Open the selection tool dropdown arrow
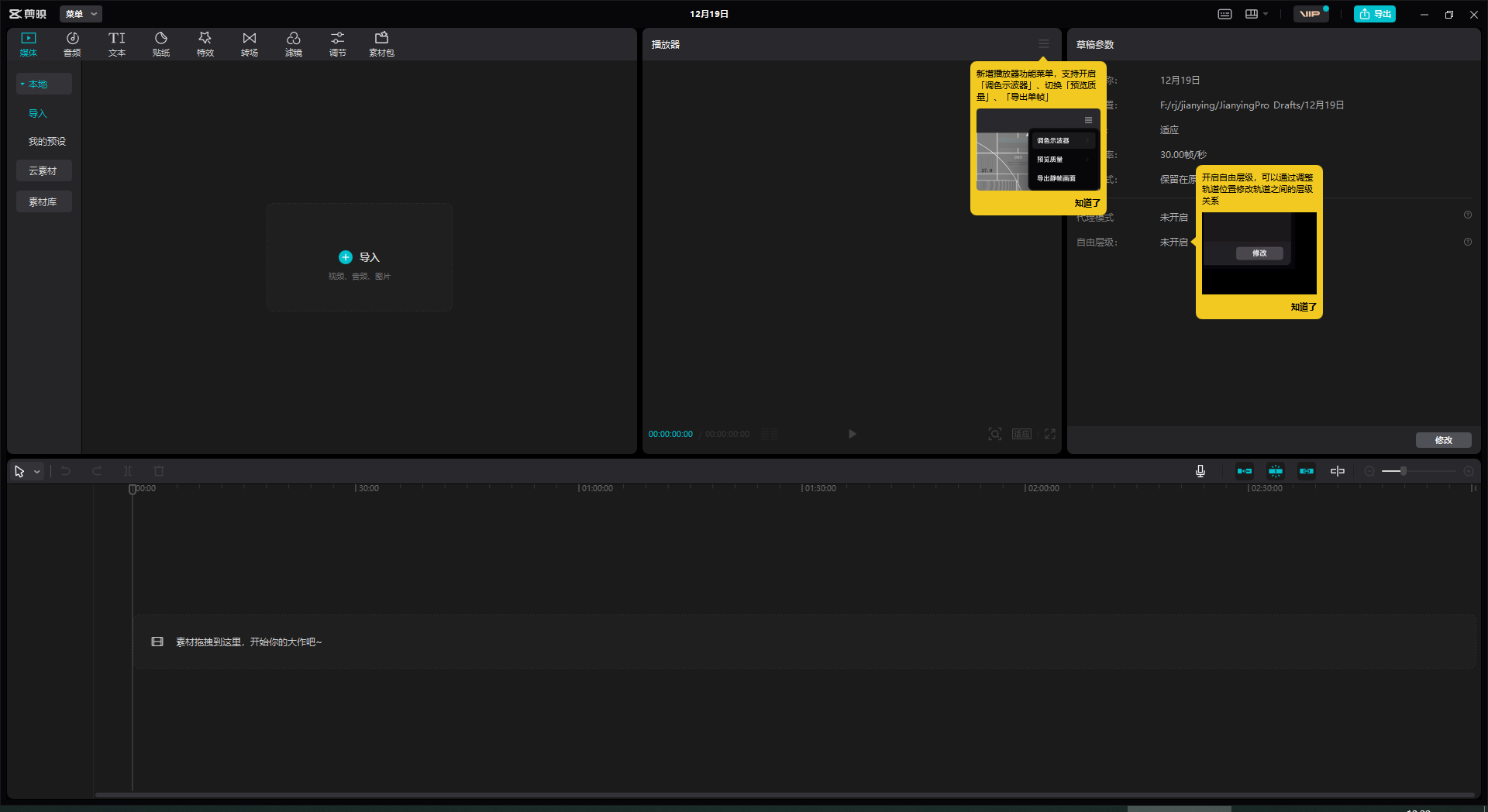Image resolution: width=1488 pixels, height=812 pixels. [x=36, y=471]
